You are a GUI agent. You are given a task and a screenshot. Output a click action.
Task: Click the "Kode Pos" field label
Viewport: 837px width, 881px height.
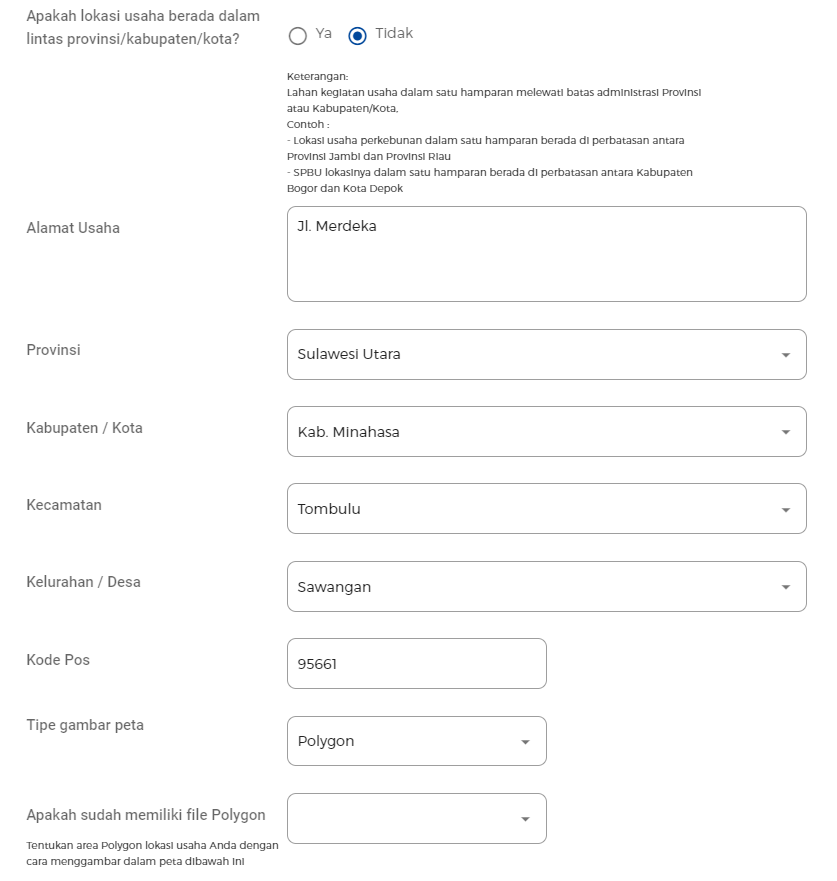coord(58,660)
